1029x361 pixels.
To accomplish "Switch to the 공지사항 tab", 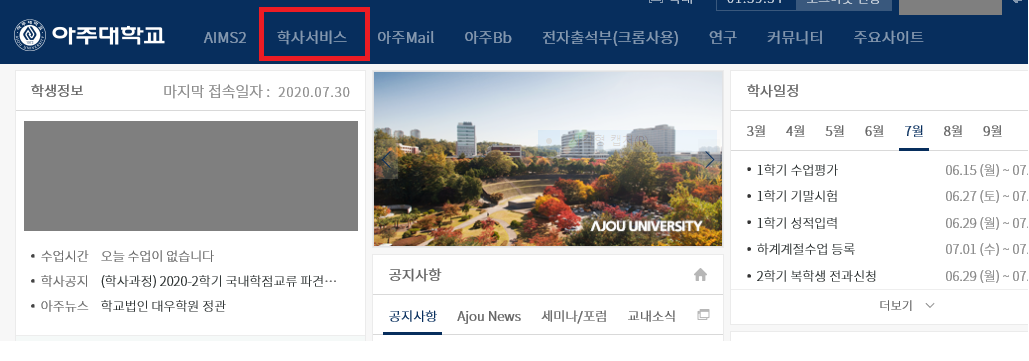I will tap(412, 316).
